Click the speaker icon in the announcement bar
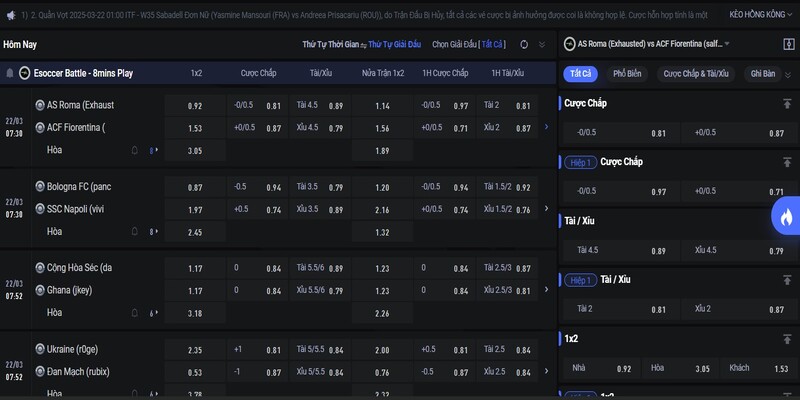Viewport: 800px width, 400px height. (x=10, y=16)
